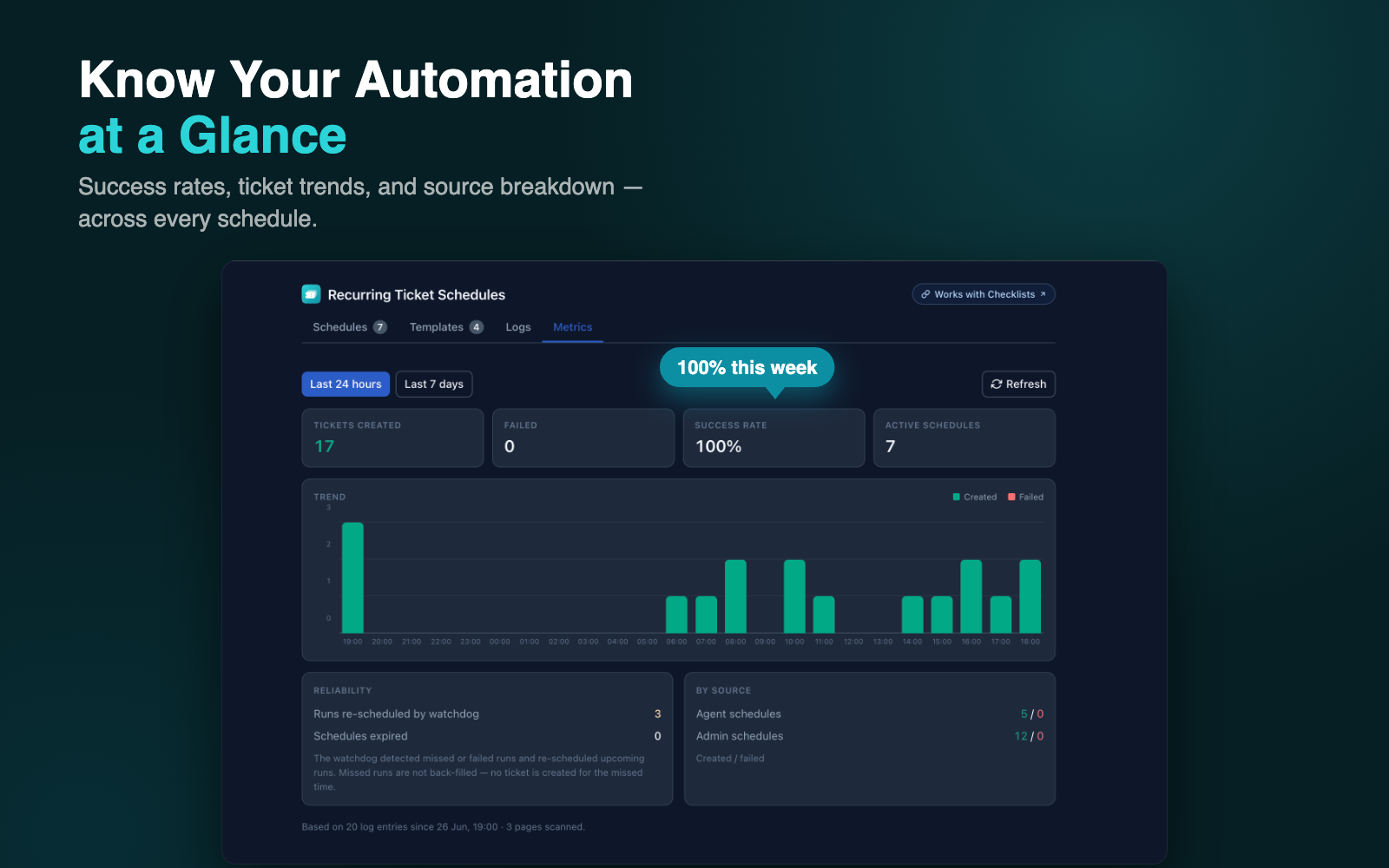
Task: Click the 'Schedules expired' row
Action: pyautogui.click(x=487, y=736)
